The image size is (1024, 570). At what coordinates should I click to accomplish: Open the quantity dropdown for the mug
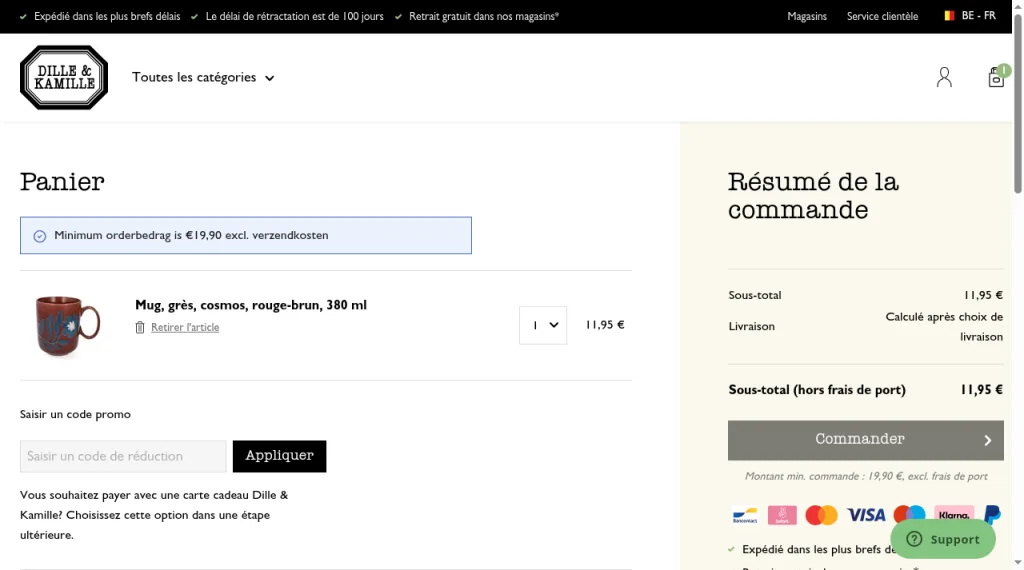click(x=543, y=325)
